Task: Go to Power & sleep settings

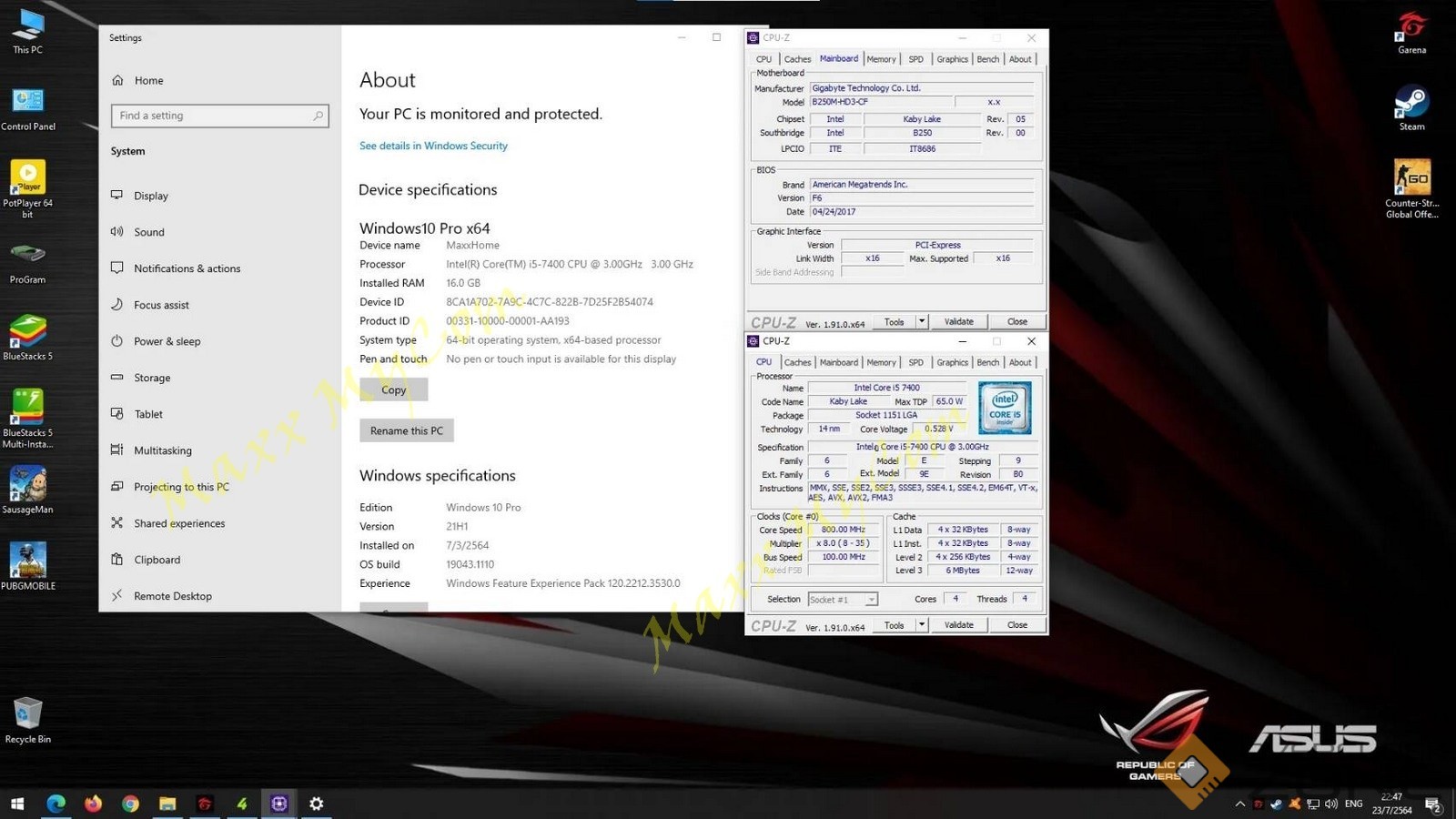Action: (x=167, y=341)
